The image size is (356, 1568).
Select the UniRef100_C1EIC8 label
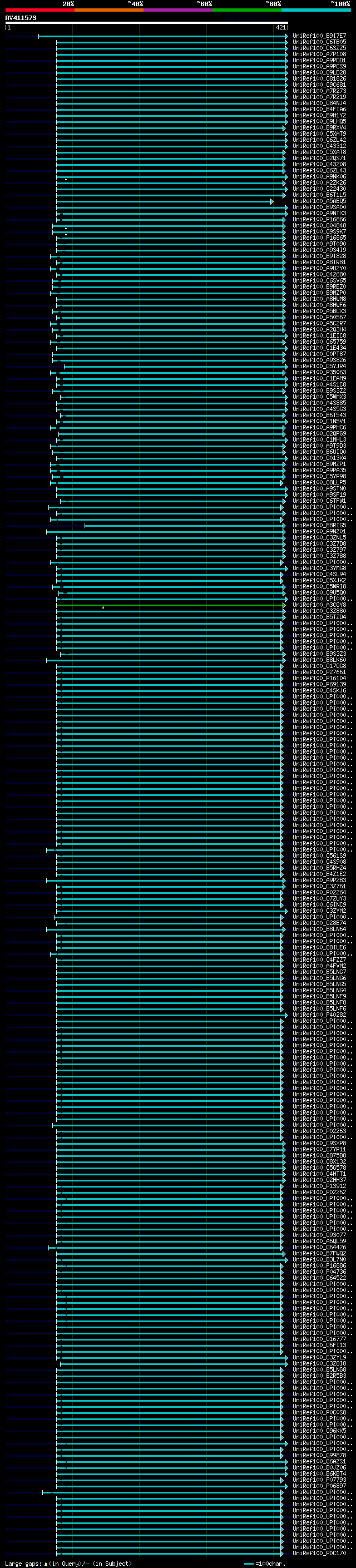pyautogui.click(x=319, y=335)
